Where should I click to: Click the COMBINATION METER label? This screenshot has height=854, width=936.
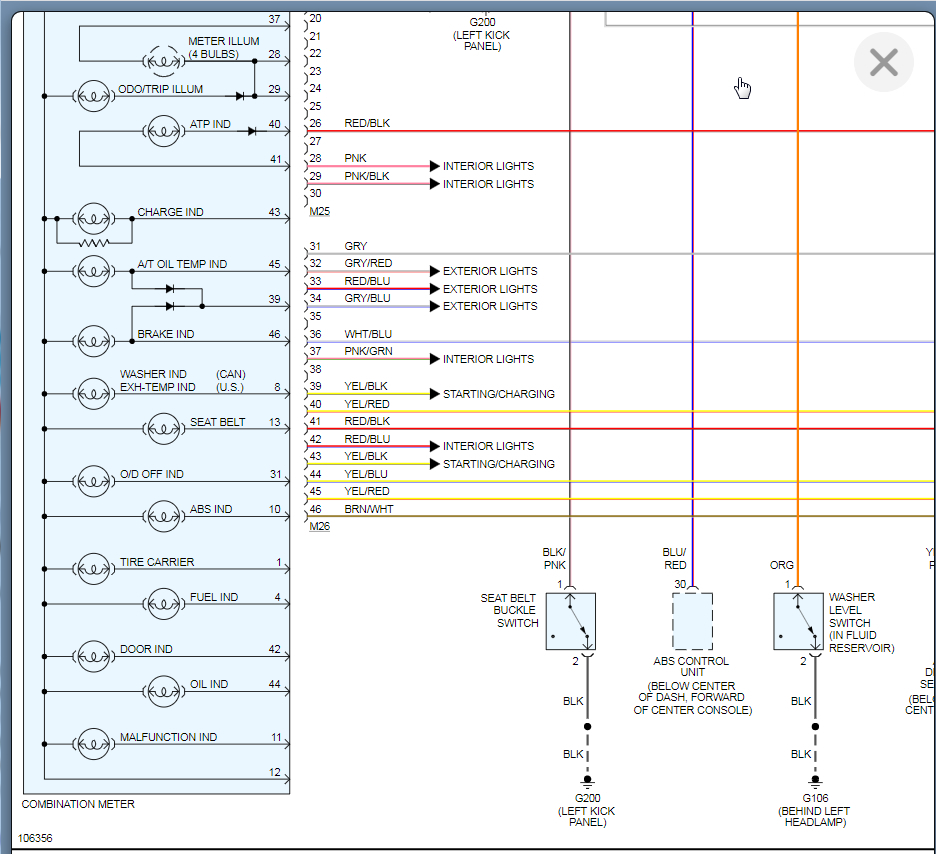point(78,804)
